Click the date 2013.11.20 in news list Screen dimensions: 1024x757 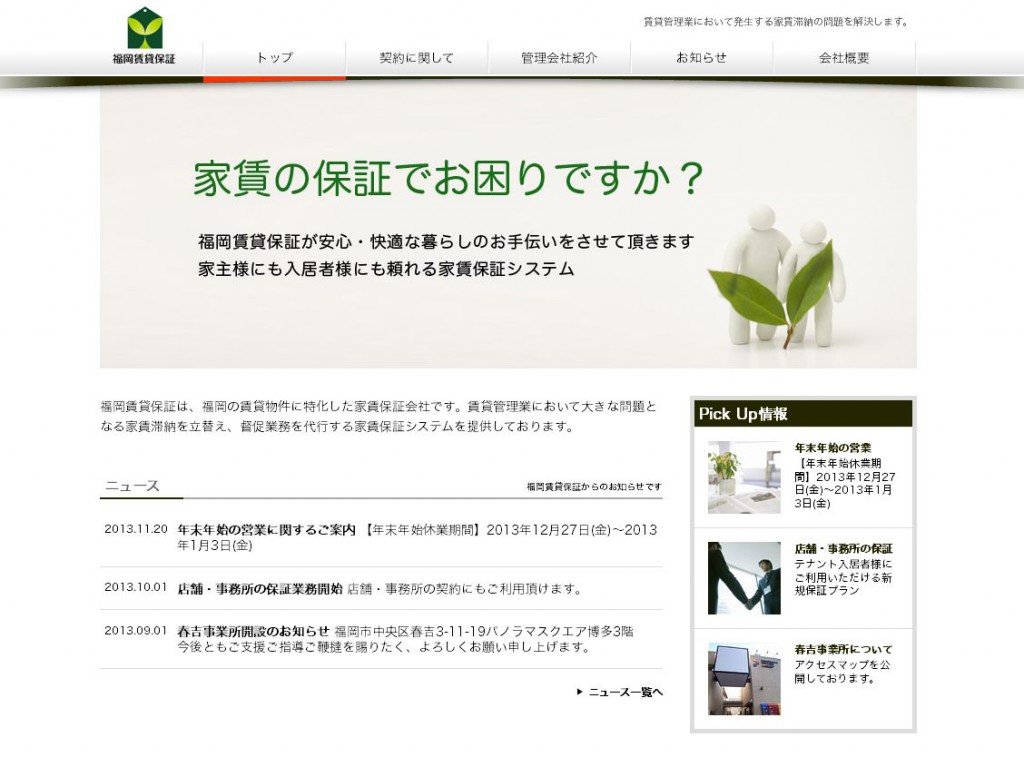tap(136, 529)
